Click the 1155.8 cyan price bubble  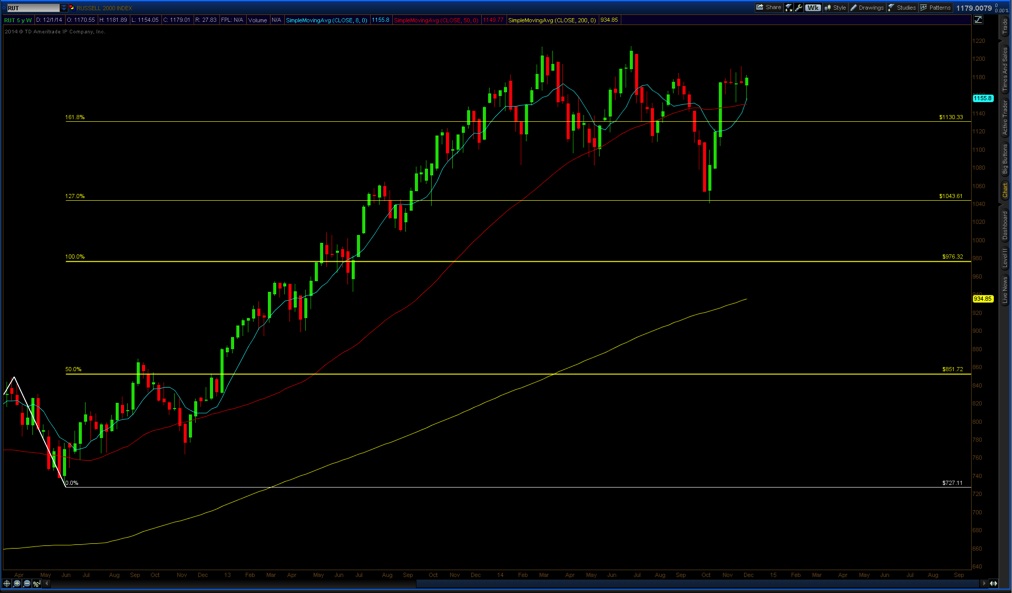pos(982,98)
